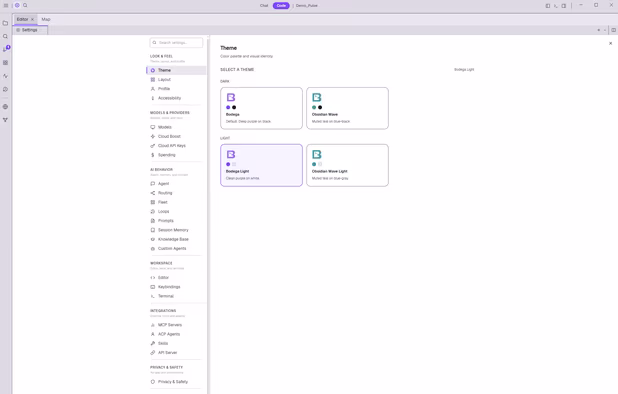Open Skills settings
This screenshot has width=618, height=394.
click(x=176, y=344)
